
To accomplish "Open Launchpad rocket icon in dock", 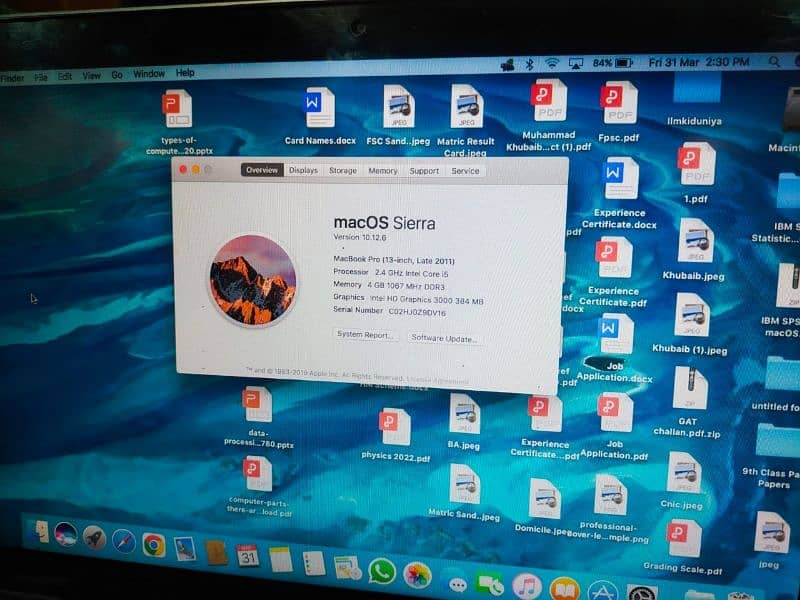I will (x=95, y=537).
